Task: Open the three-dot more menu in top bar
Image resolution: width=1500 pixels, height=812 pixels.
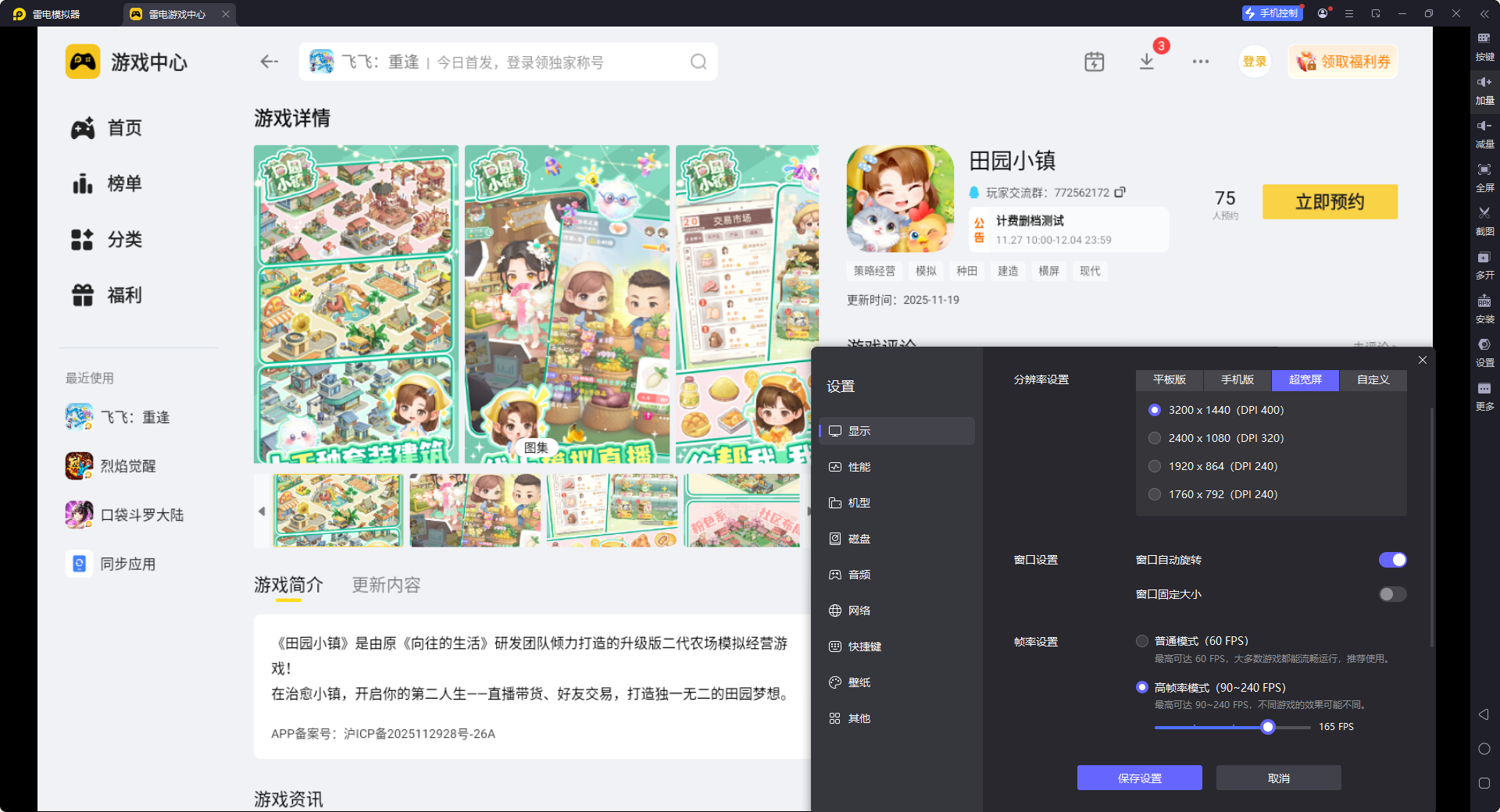Action: tap(1201, 61)
